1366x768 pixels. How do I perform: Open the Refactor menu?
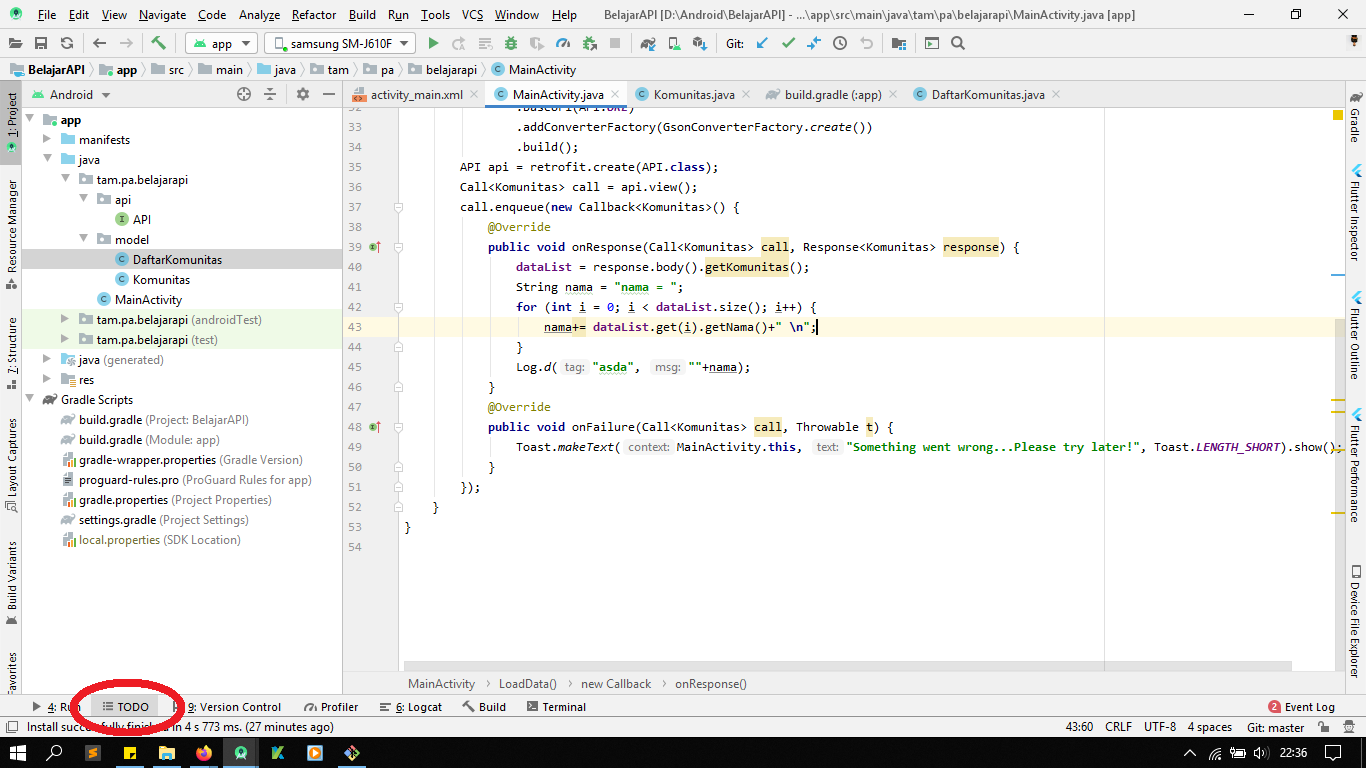[314, 15]
